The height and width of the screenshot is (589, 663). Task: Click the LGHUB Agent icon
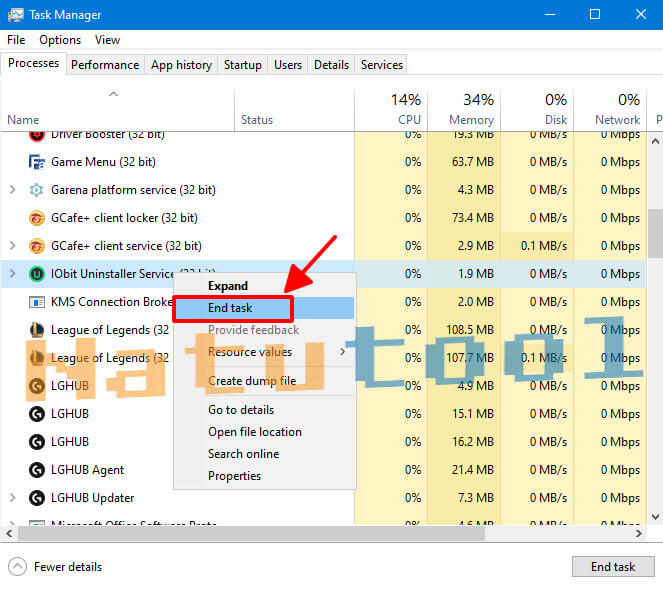click(x=37, y=470)
